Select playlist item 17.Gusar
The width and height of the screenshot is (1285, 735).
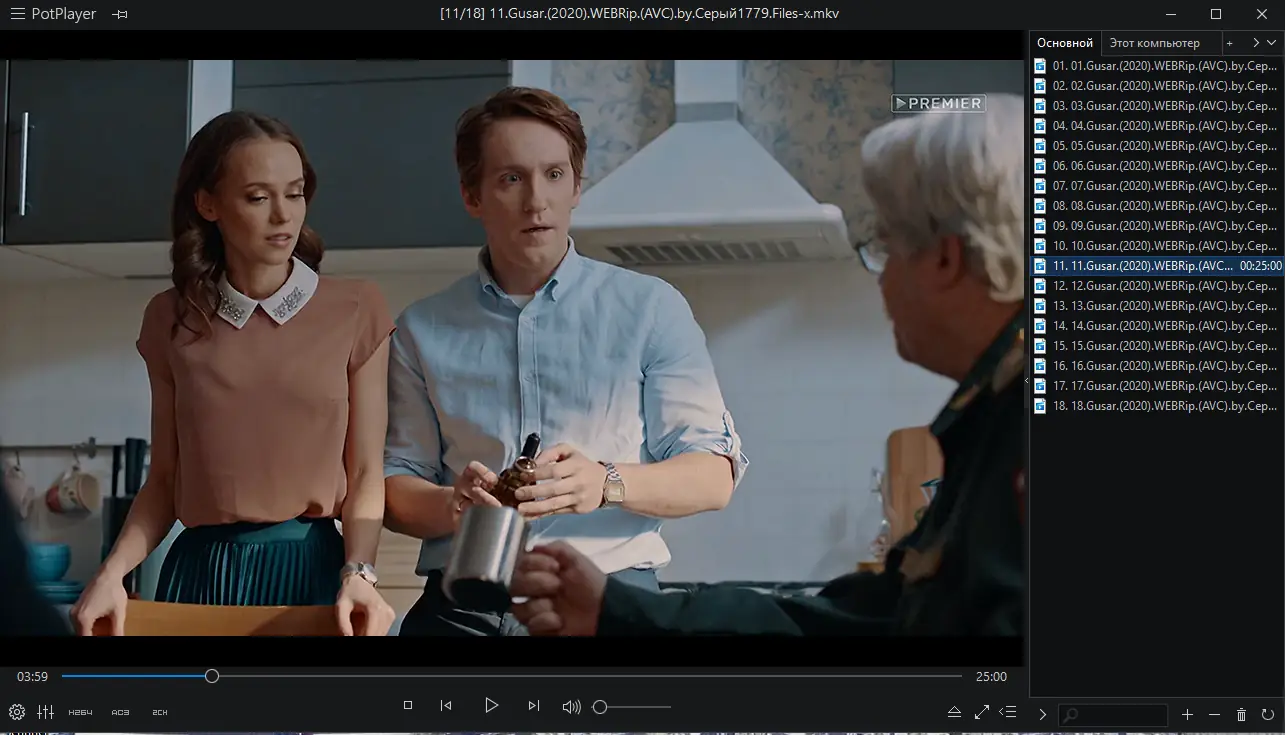point(1157,386)
